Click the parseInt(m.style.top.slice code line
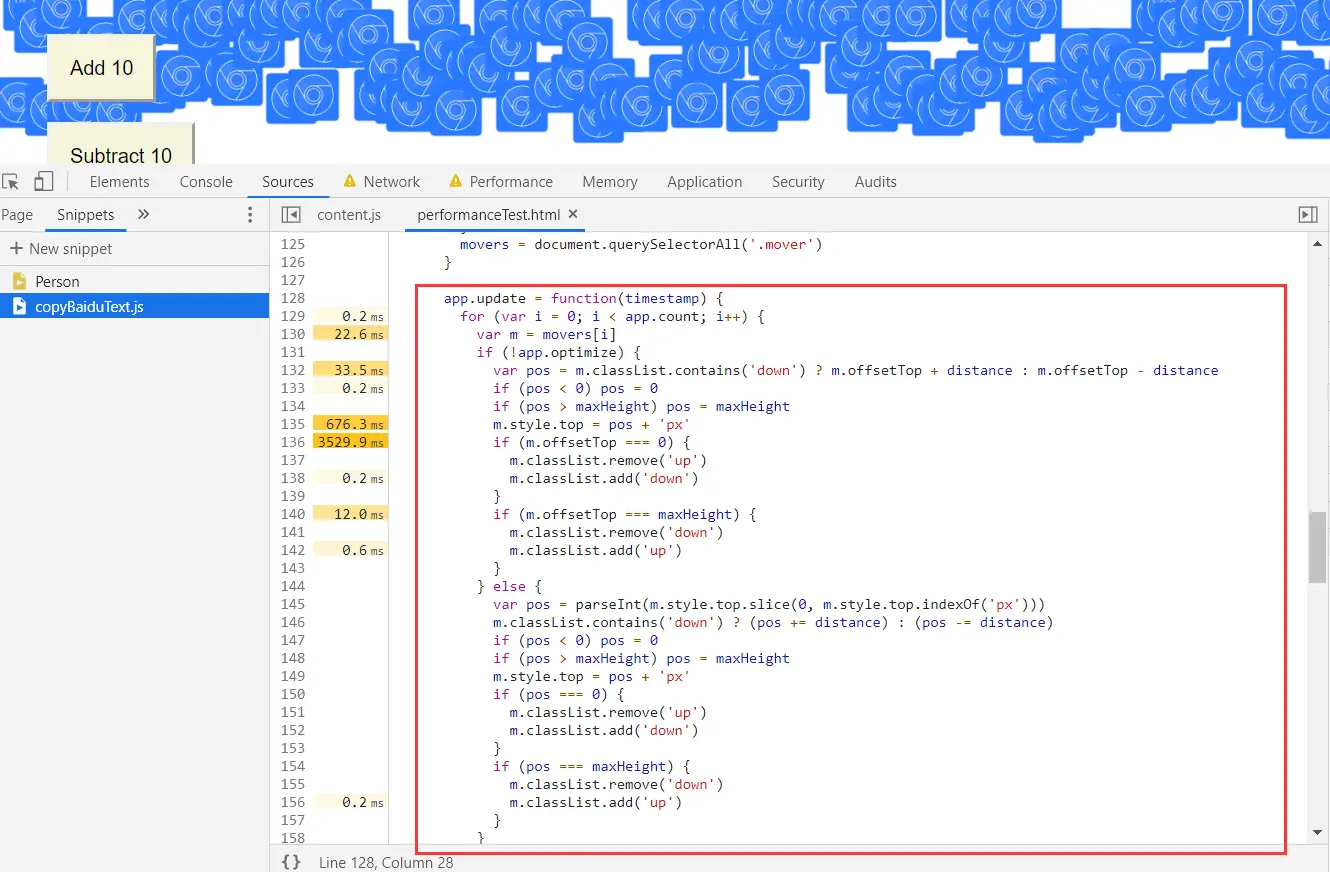1330x872 pixels. click(769, 604)
